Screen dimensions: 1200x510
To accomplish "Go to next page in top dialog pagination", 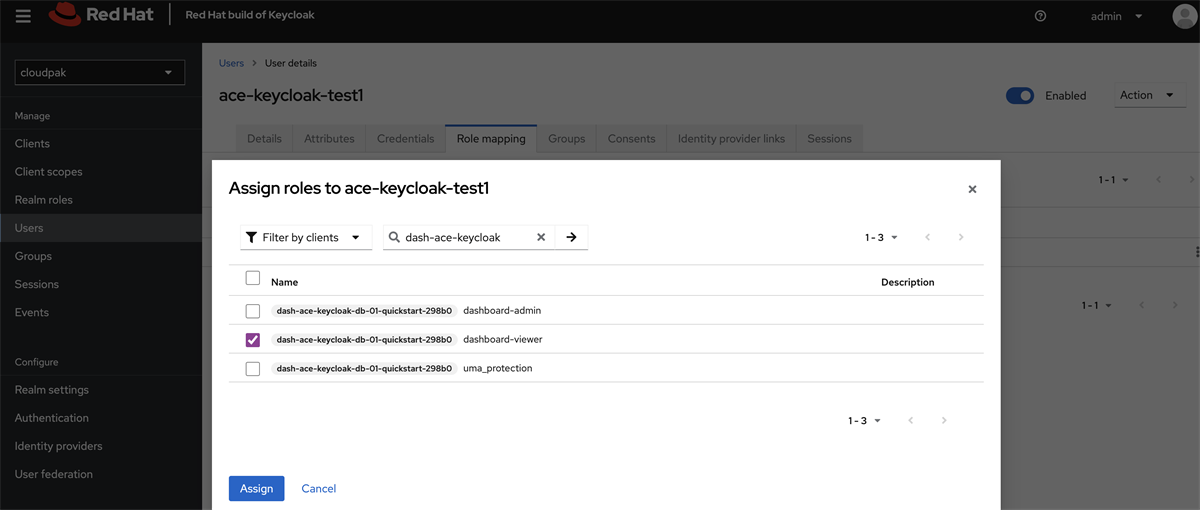I will tap(961, 237).
